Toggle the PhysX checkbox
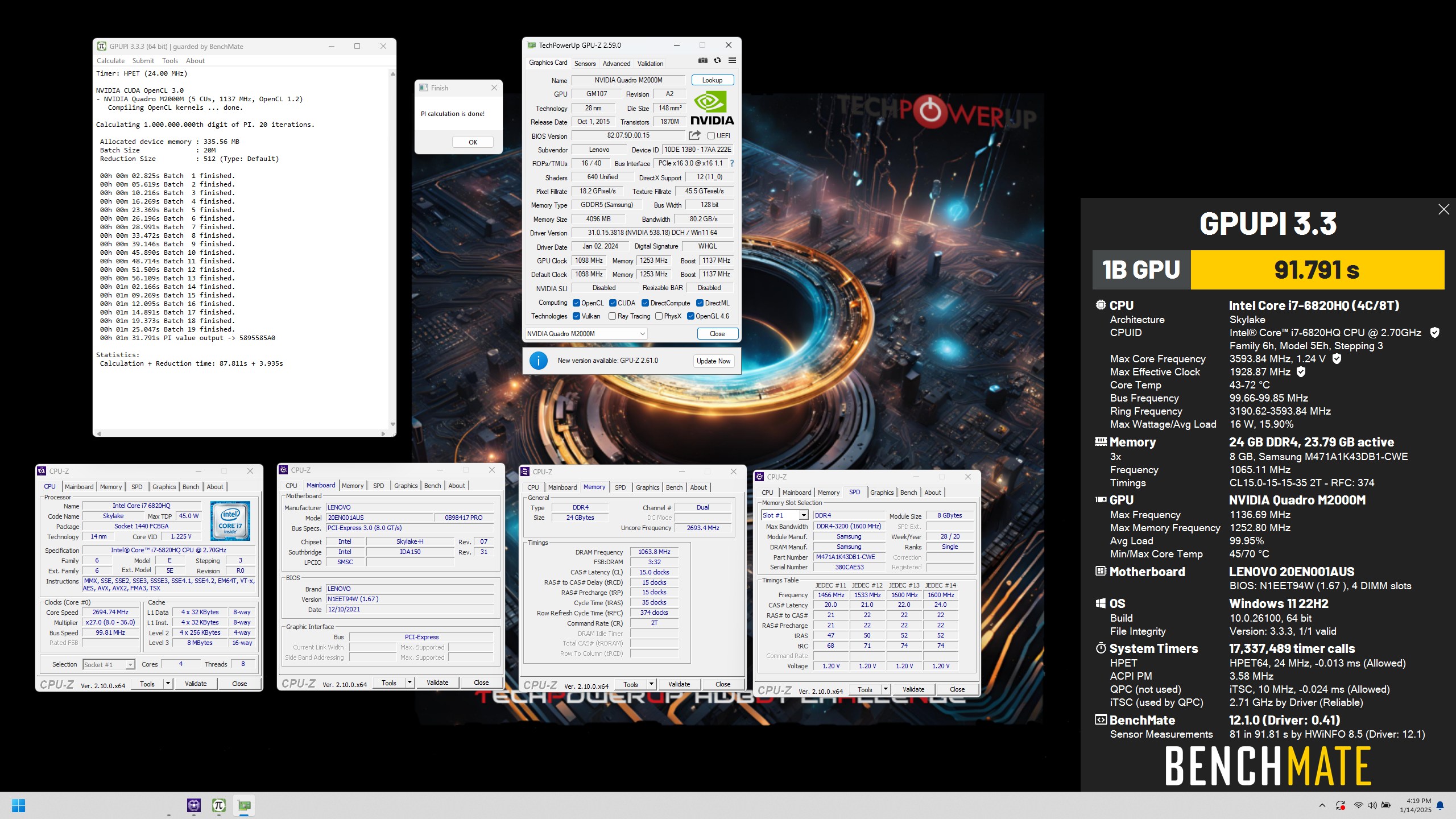This screenshot has height=819, width=1456. click(659, 316)
